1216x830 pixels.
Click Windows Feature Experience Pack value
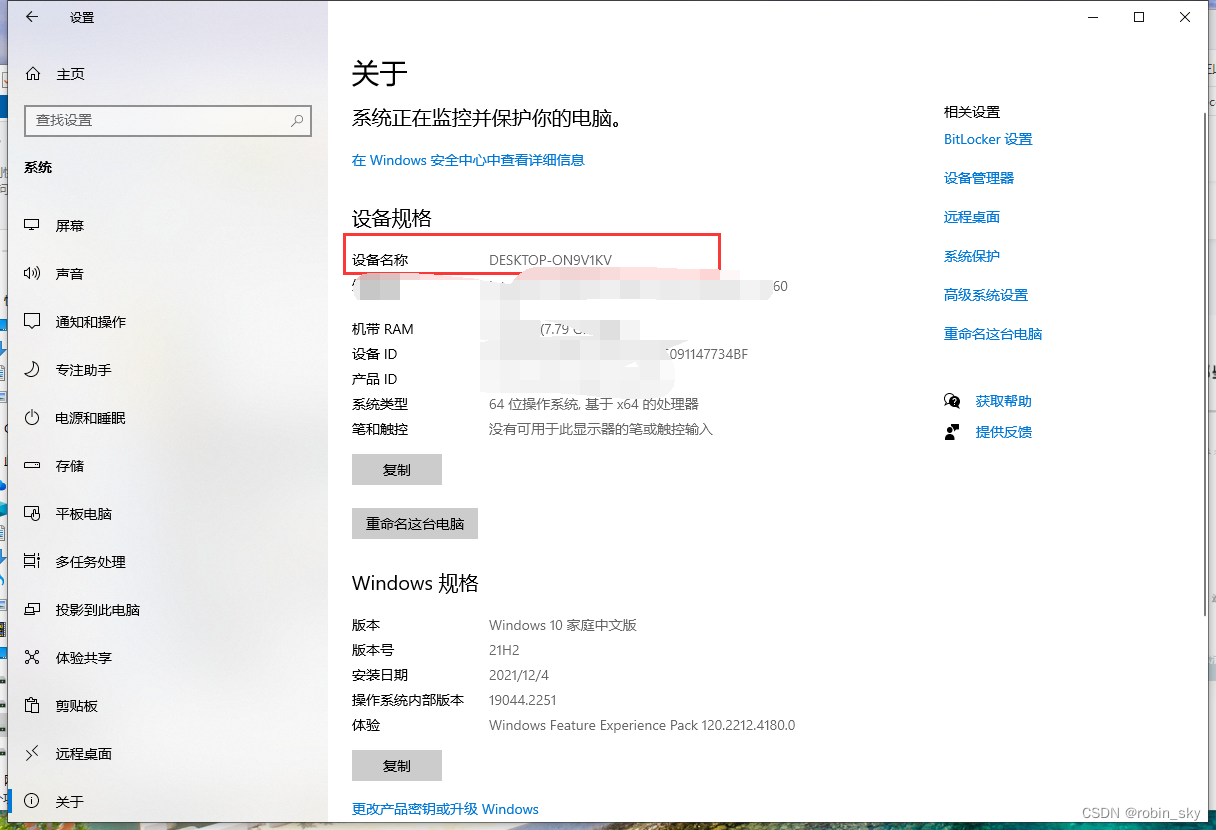pyautogui.click(x=642, y=725)
